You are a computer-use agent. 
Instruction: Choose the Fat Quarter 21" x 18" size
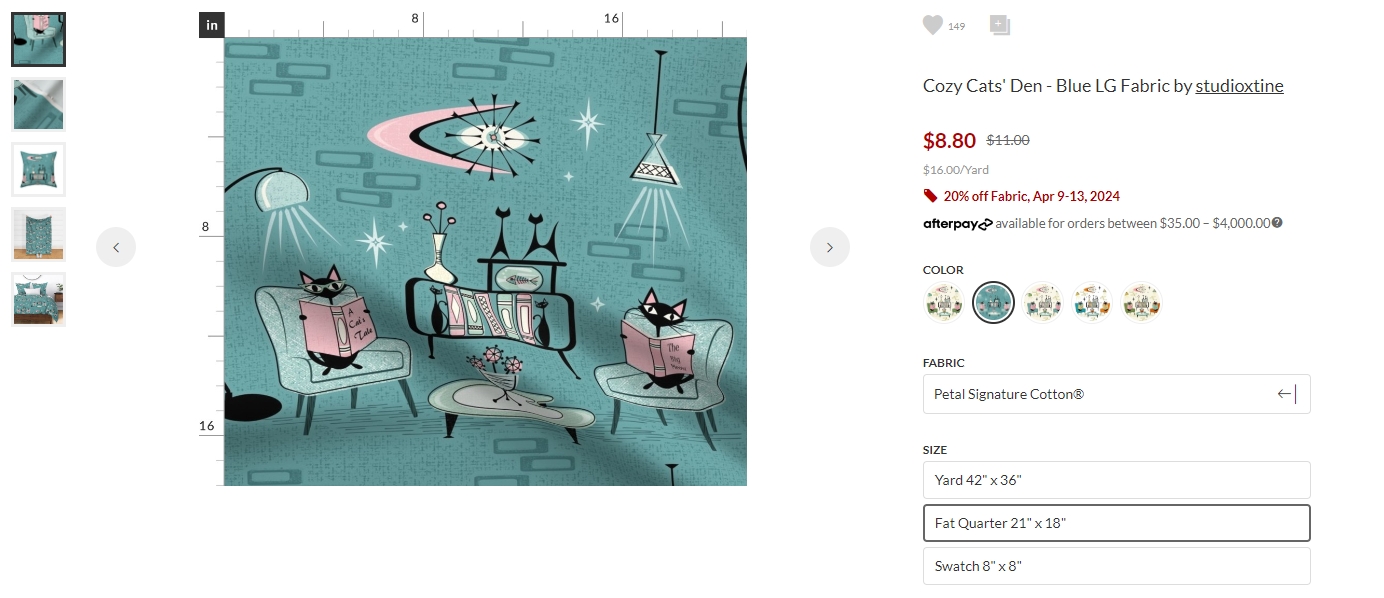click(x=1116, y=523)
